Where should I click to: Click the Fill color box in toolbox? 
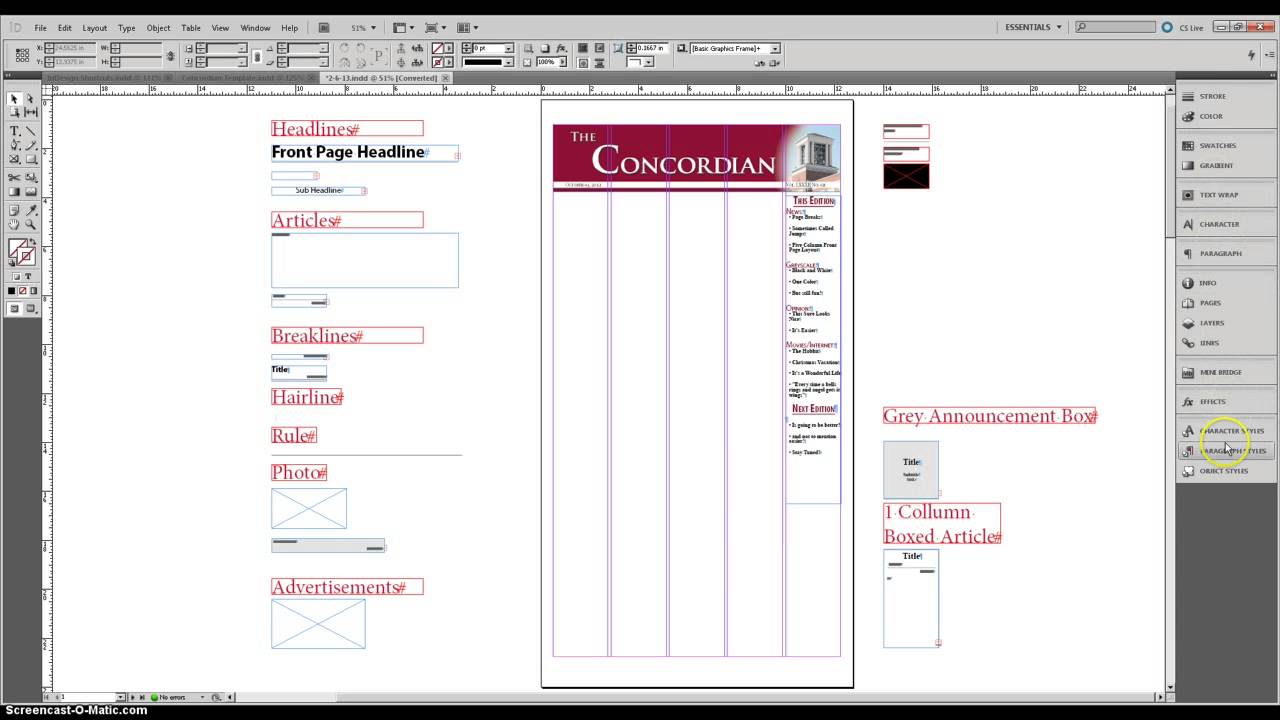pos(18,250)
